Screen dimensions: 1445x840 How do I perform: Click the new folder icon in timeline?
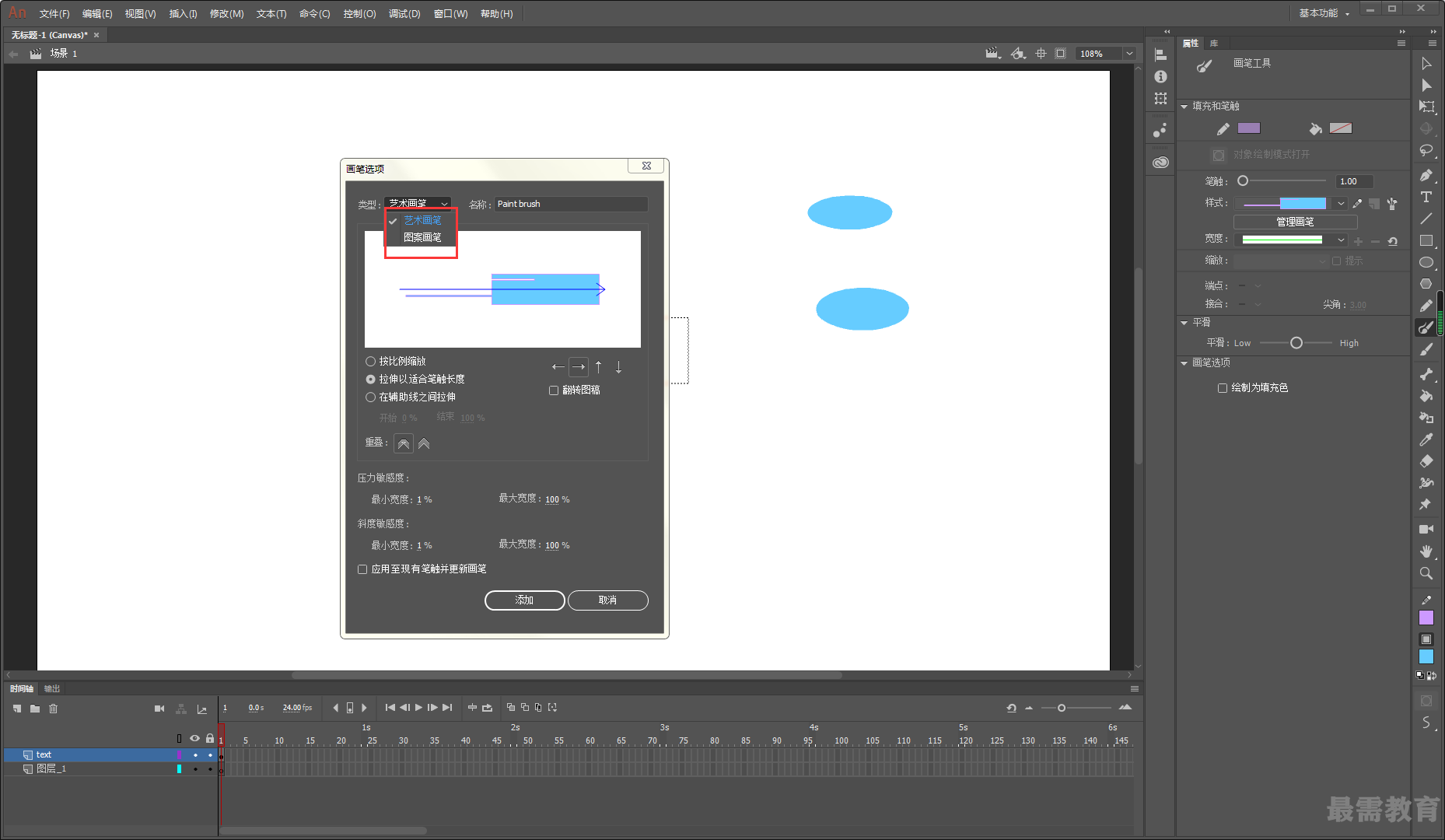35,709
